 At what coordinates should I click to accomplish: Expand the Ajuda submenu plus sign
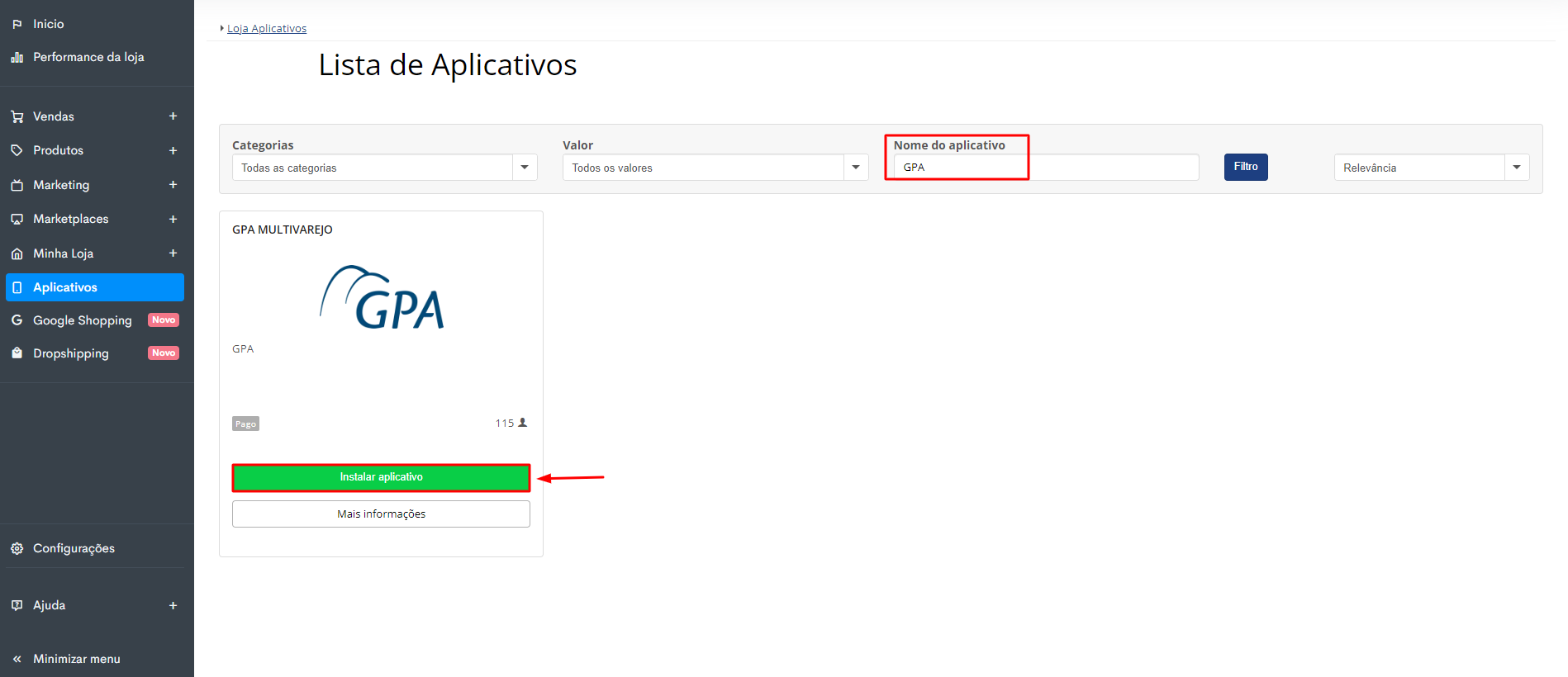(x=173, y=605)
